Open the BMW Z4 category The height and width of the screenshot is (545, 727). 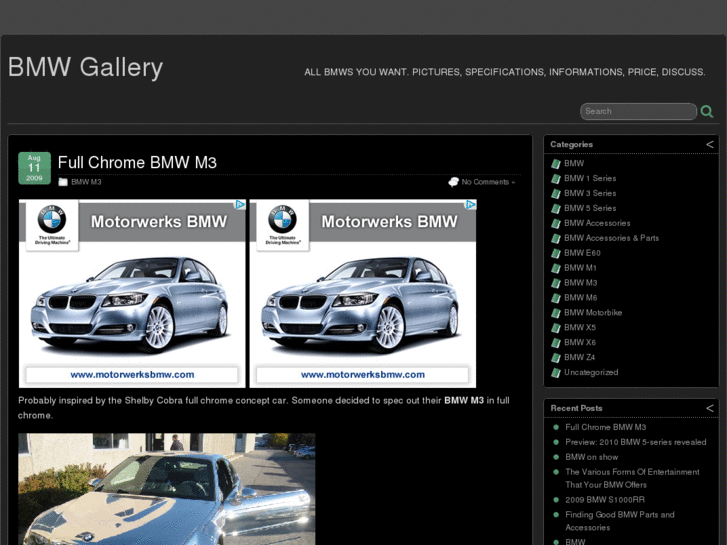coord(580,357)
